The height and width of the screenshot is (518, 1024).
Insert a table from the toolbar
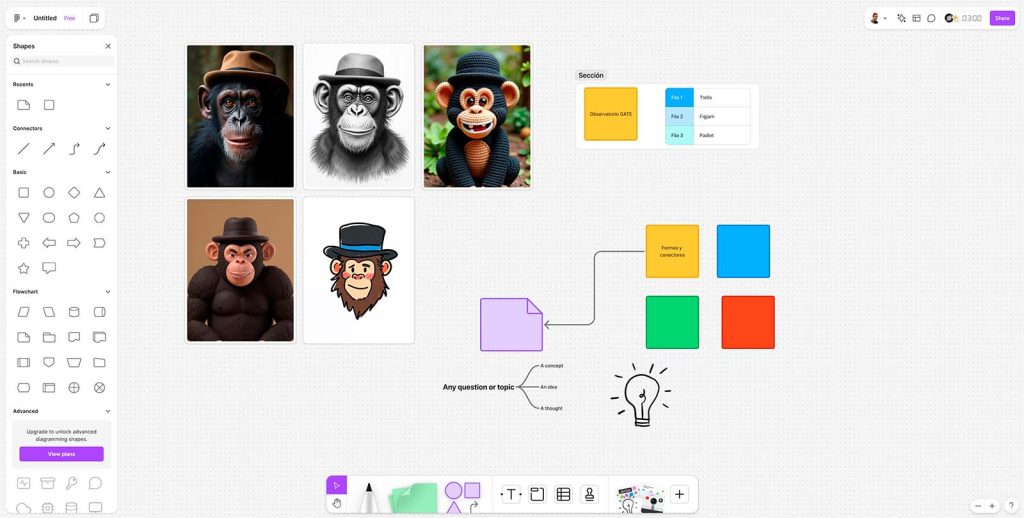click(563, 494)
